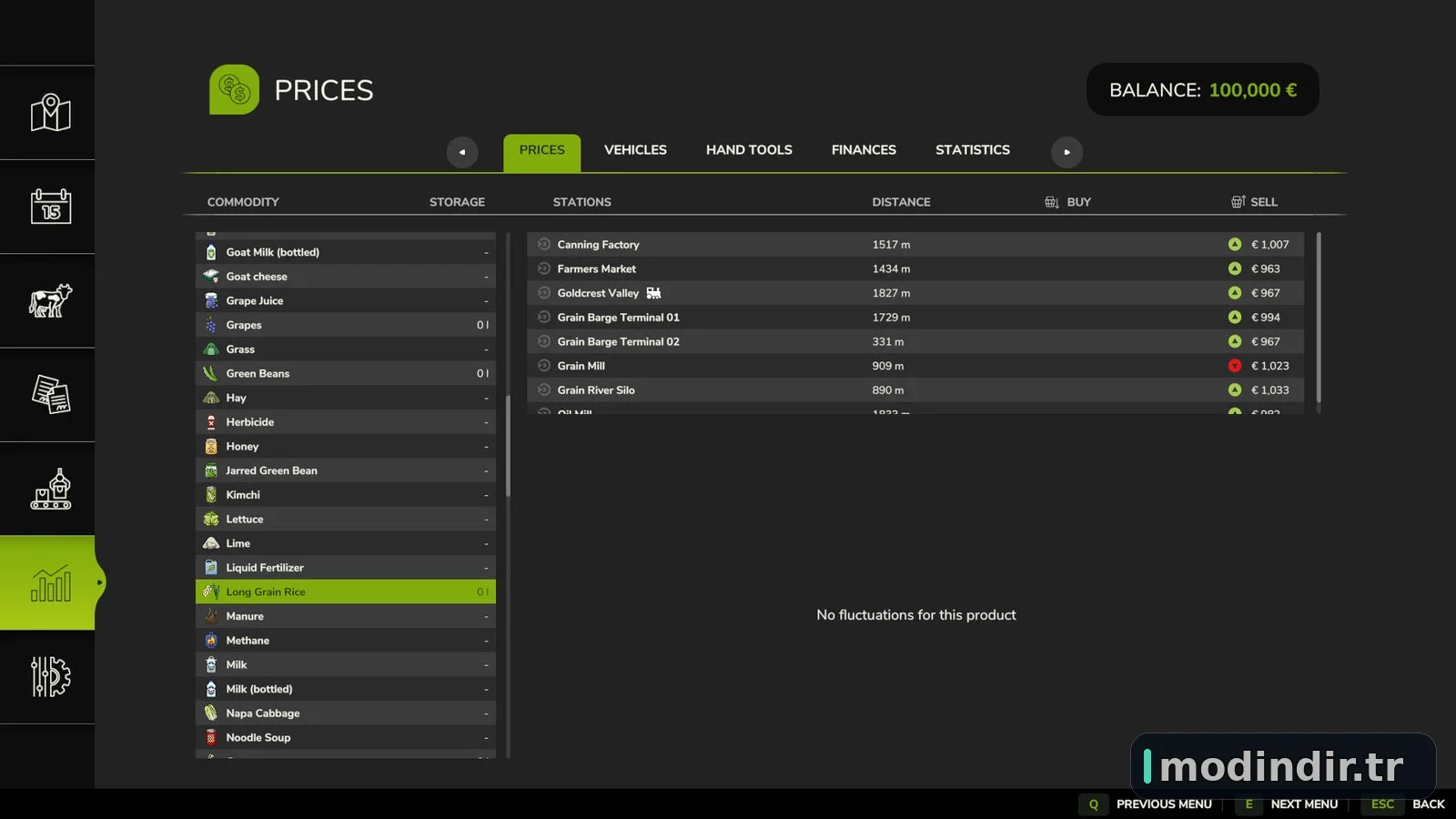Select the Jarred Green Bean row
This screenshot has width=1456, height=819.
346,470
